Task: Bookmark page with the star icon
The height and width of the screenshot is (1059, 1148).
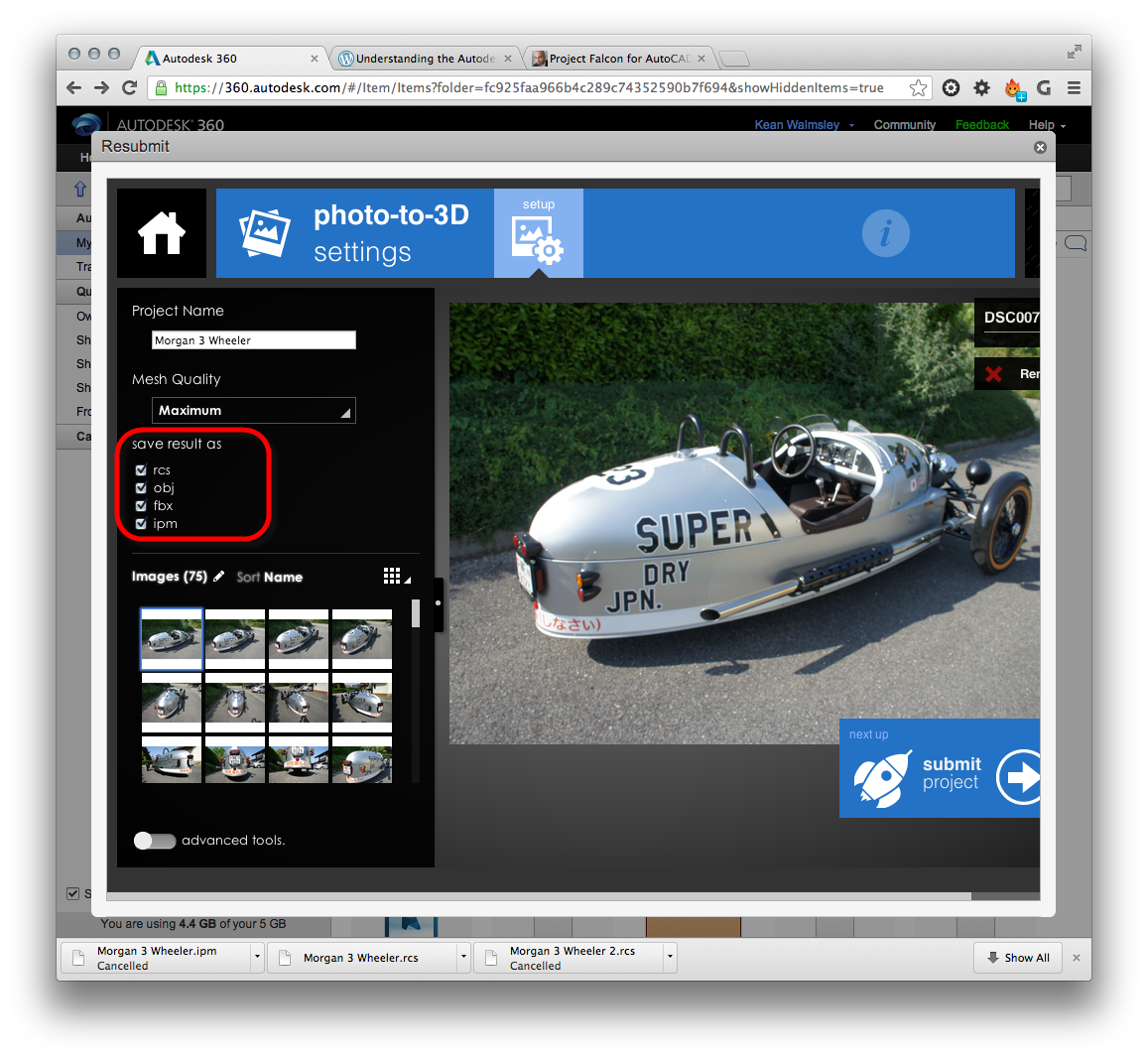Action: tap(918, 88)
